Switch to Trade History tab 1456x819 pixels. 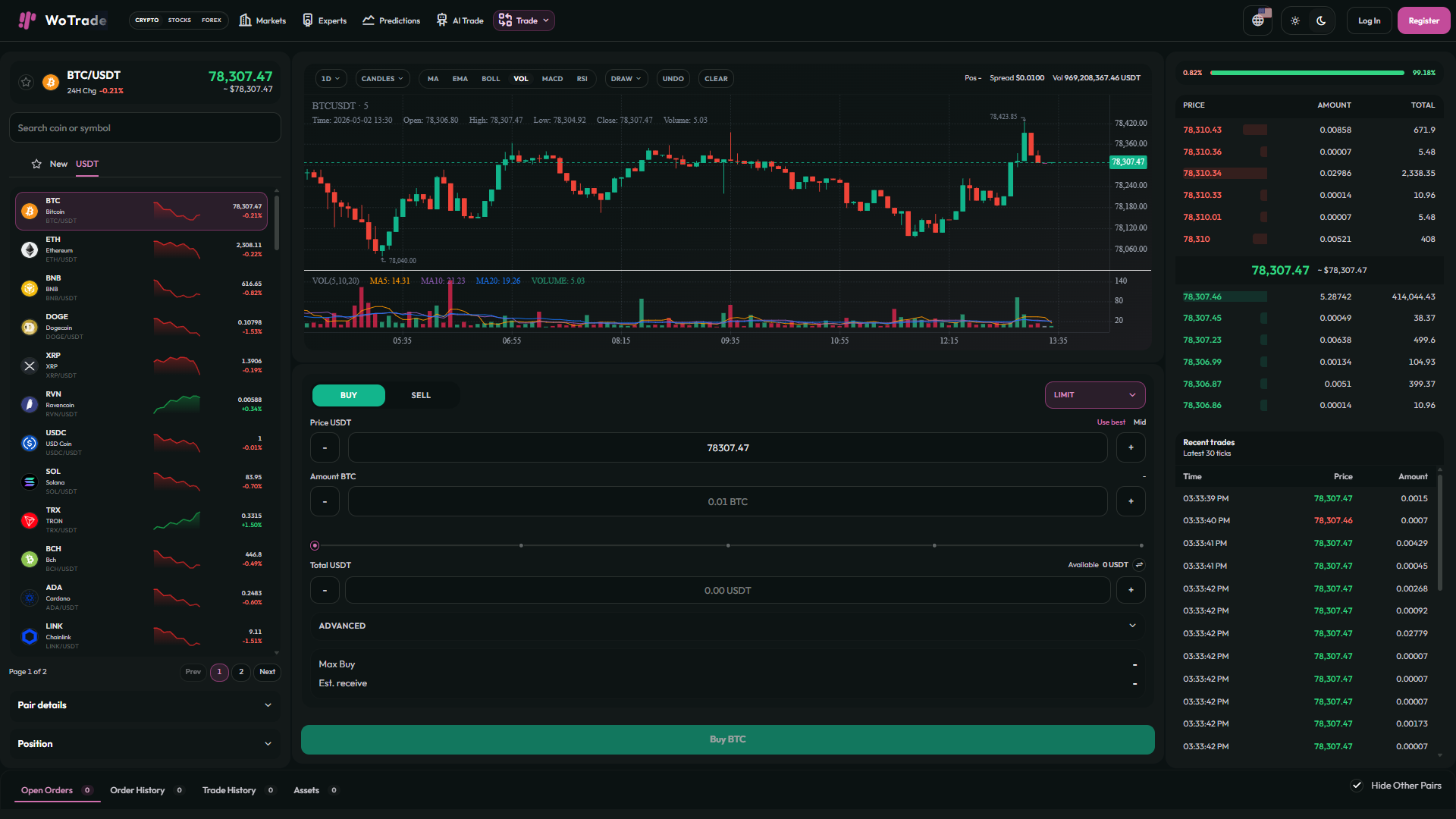[238, 790]
